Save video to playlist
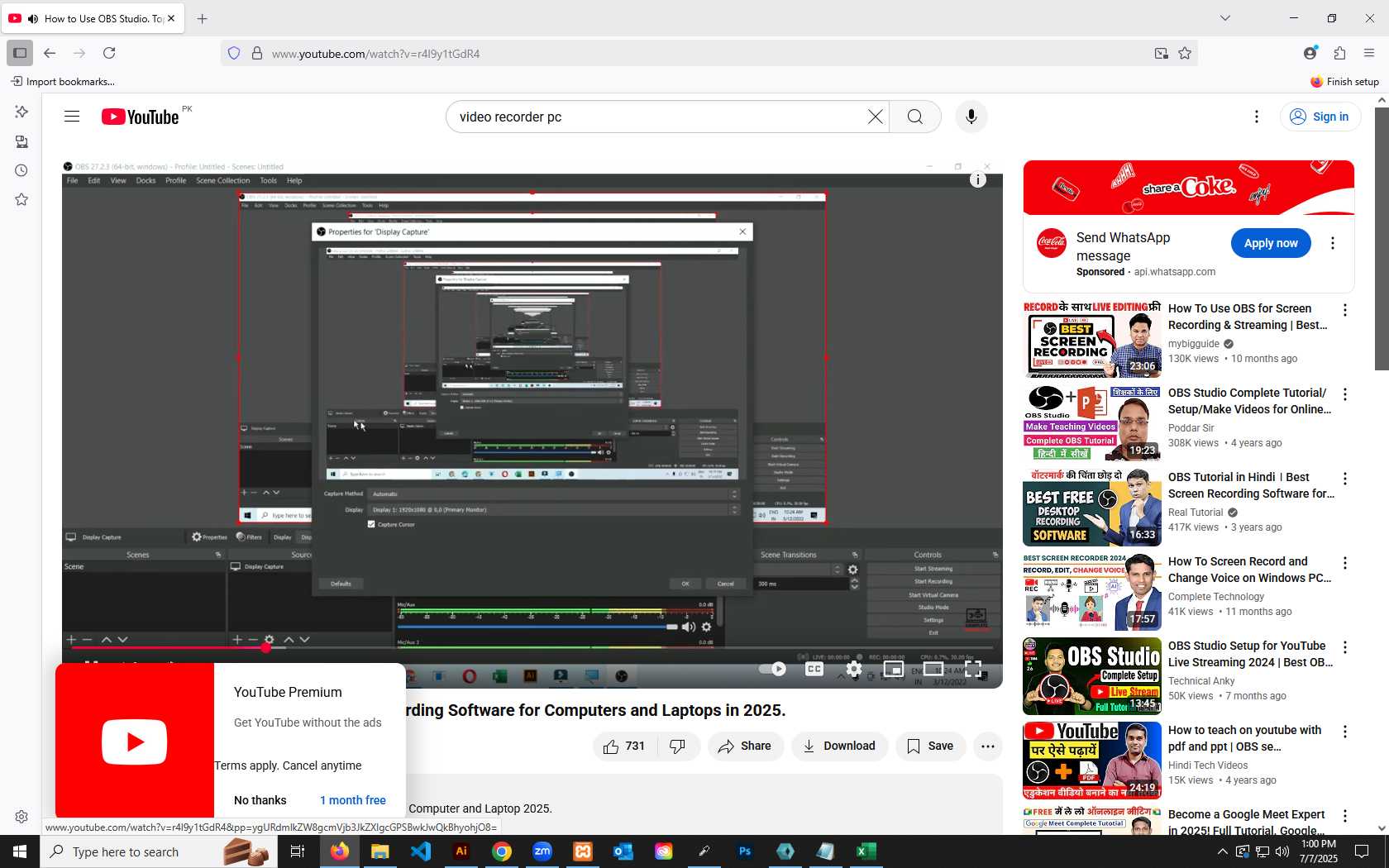The image size is (1389, 868). [930, 746]
